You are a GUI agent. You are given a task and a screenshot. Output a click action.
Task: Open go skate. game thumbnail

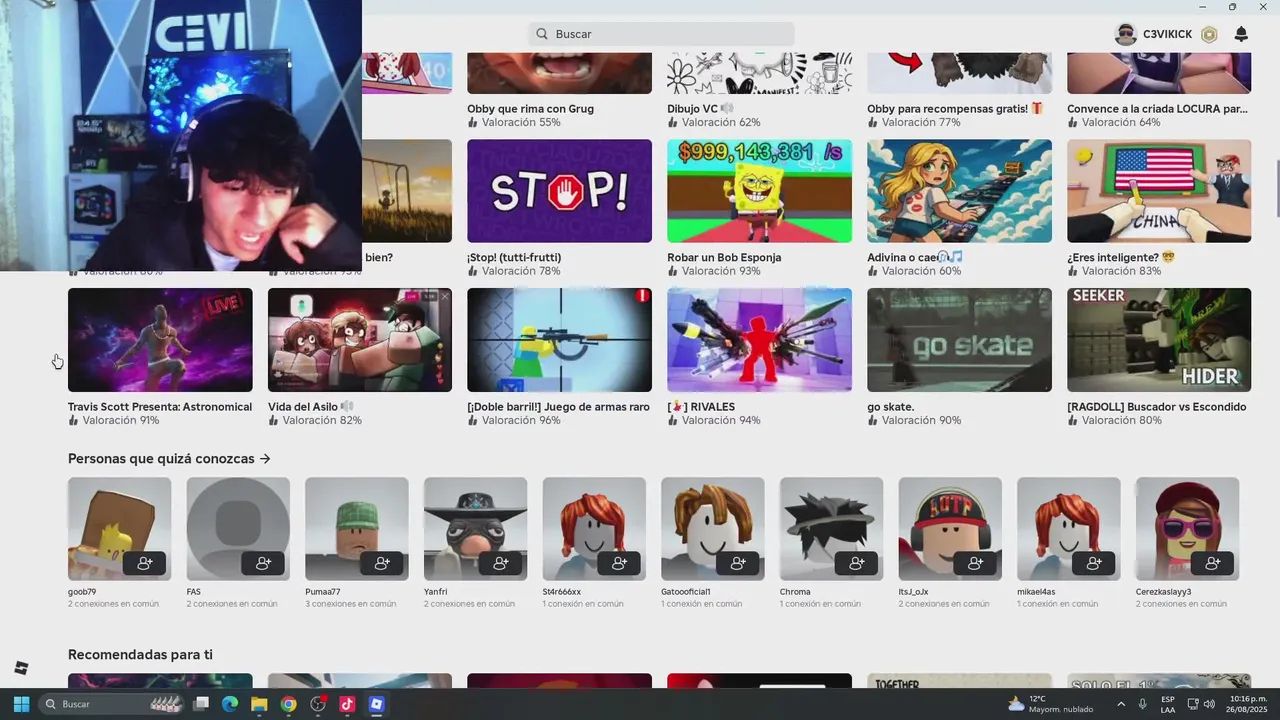point(959,340)
